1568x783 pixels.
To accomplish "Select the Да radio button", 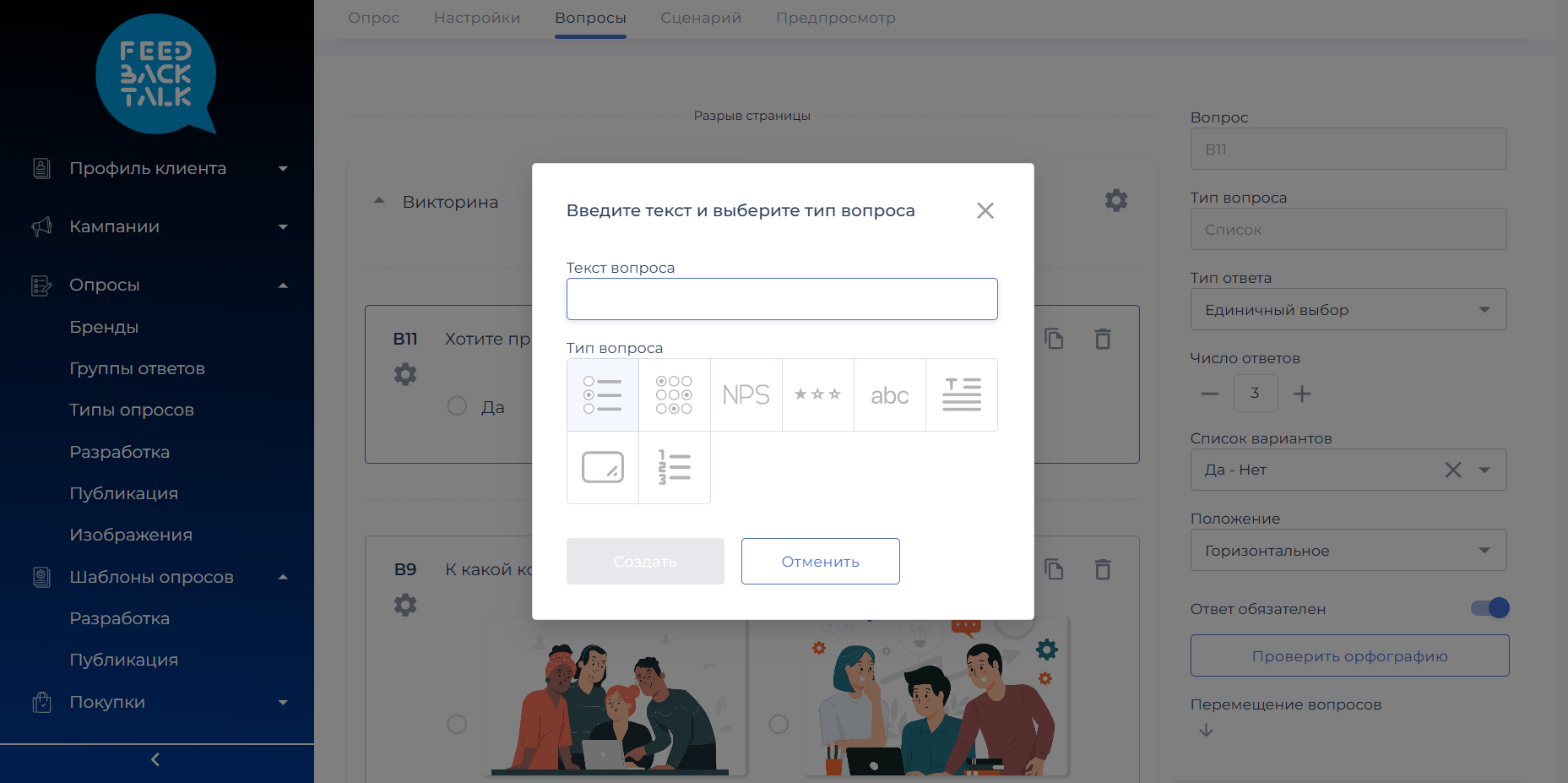I will click(x=457, y=406).
